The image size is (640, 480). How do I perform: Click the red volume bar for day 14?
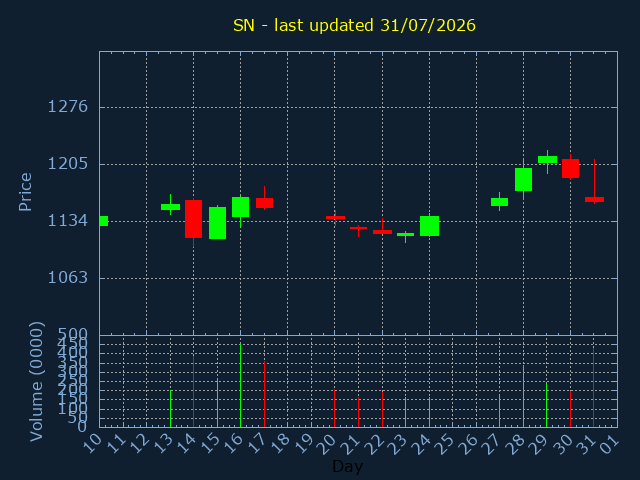[193, 391]
